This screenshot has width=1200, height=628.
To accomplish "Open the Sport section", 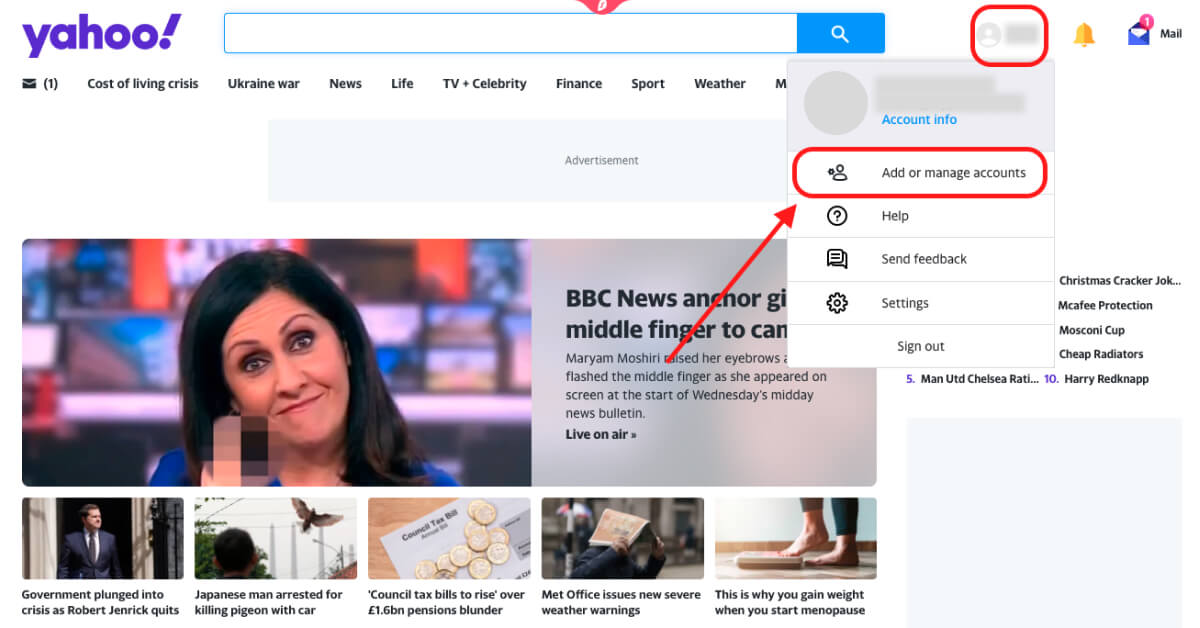I will [x=648, y=84].
